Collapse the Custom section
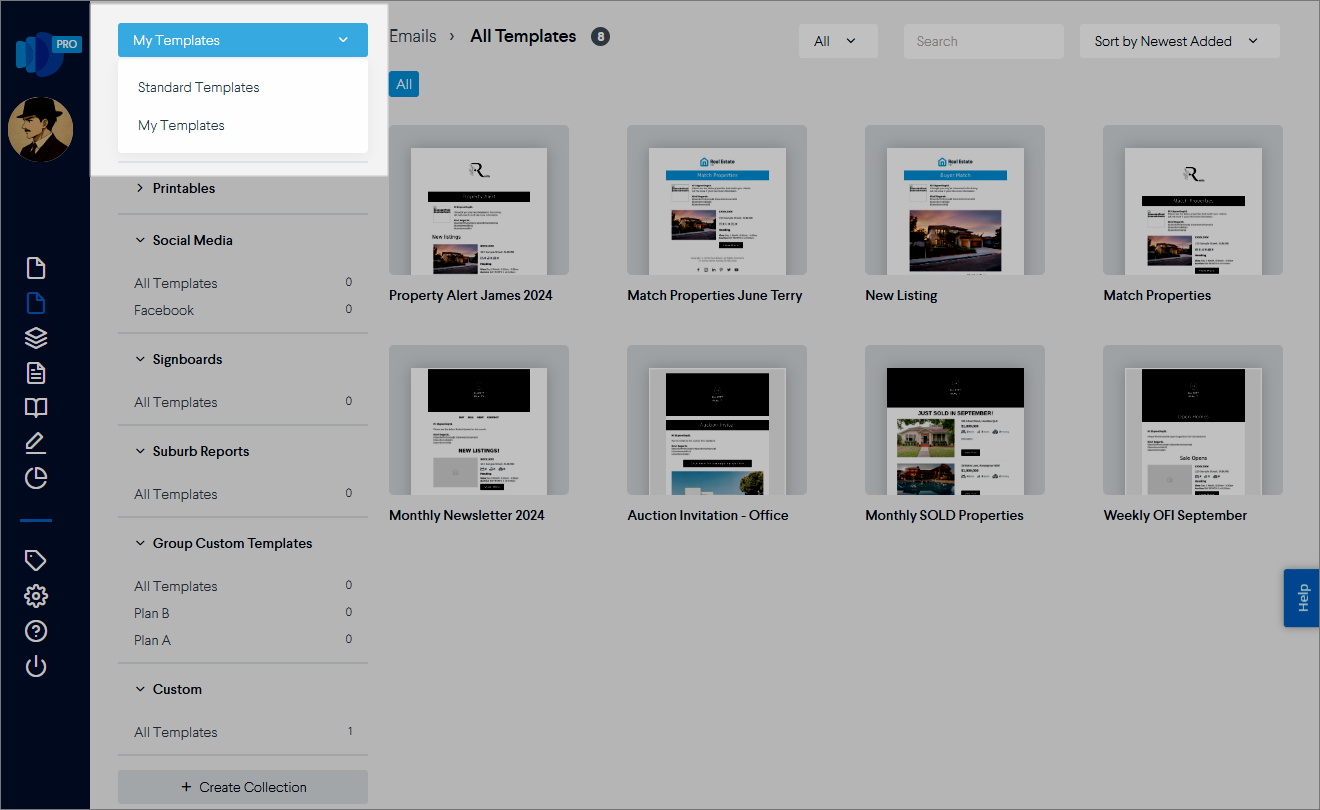The height and width of the screenshot is (810, 1320). 169,689
